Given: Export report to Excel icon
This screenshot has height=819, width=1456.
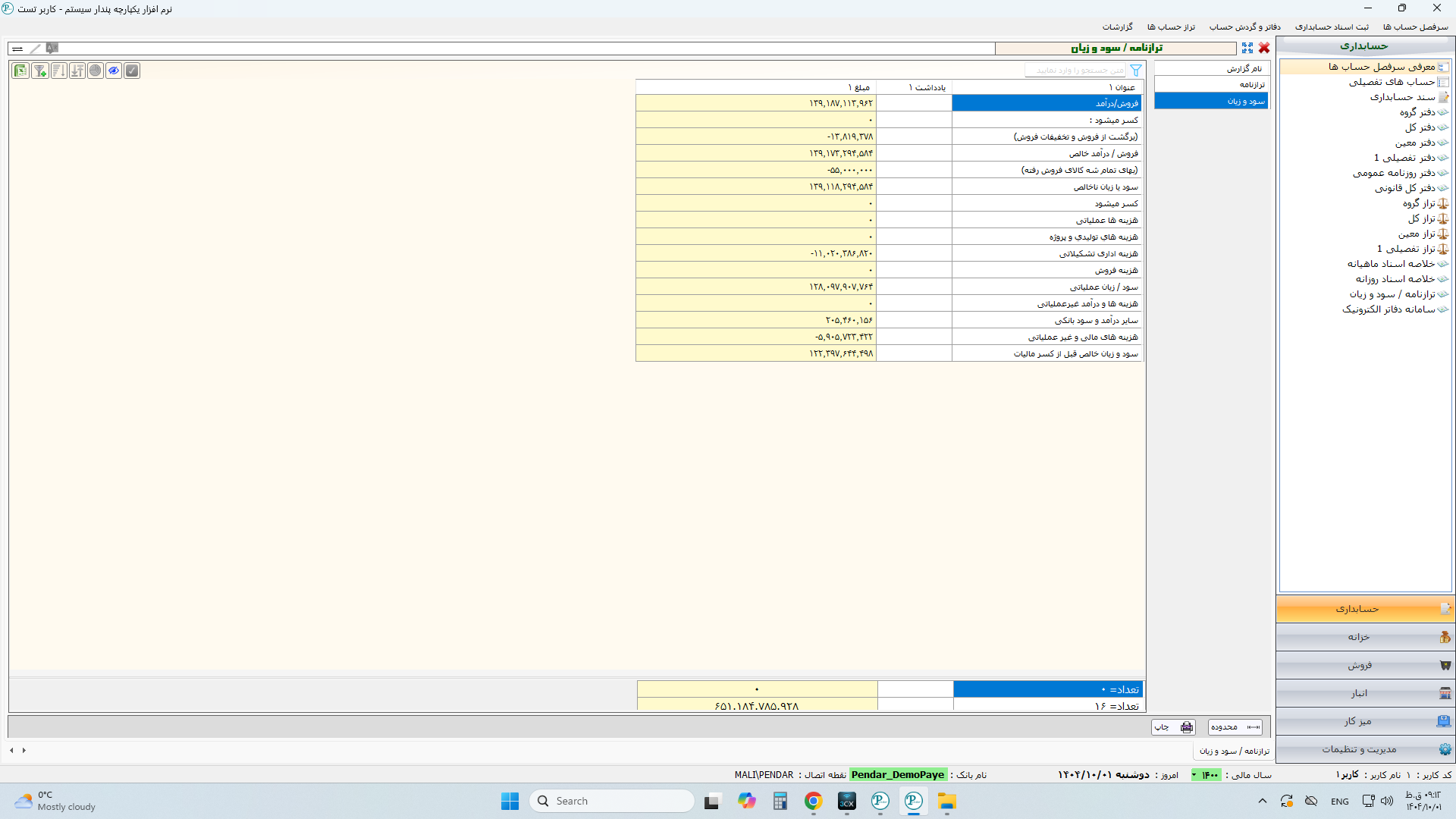Looking at the screenshot, I should [20, 71].
